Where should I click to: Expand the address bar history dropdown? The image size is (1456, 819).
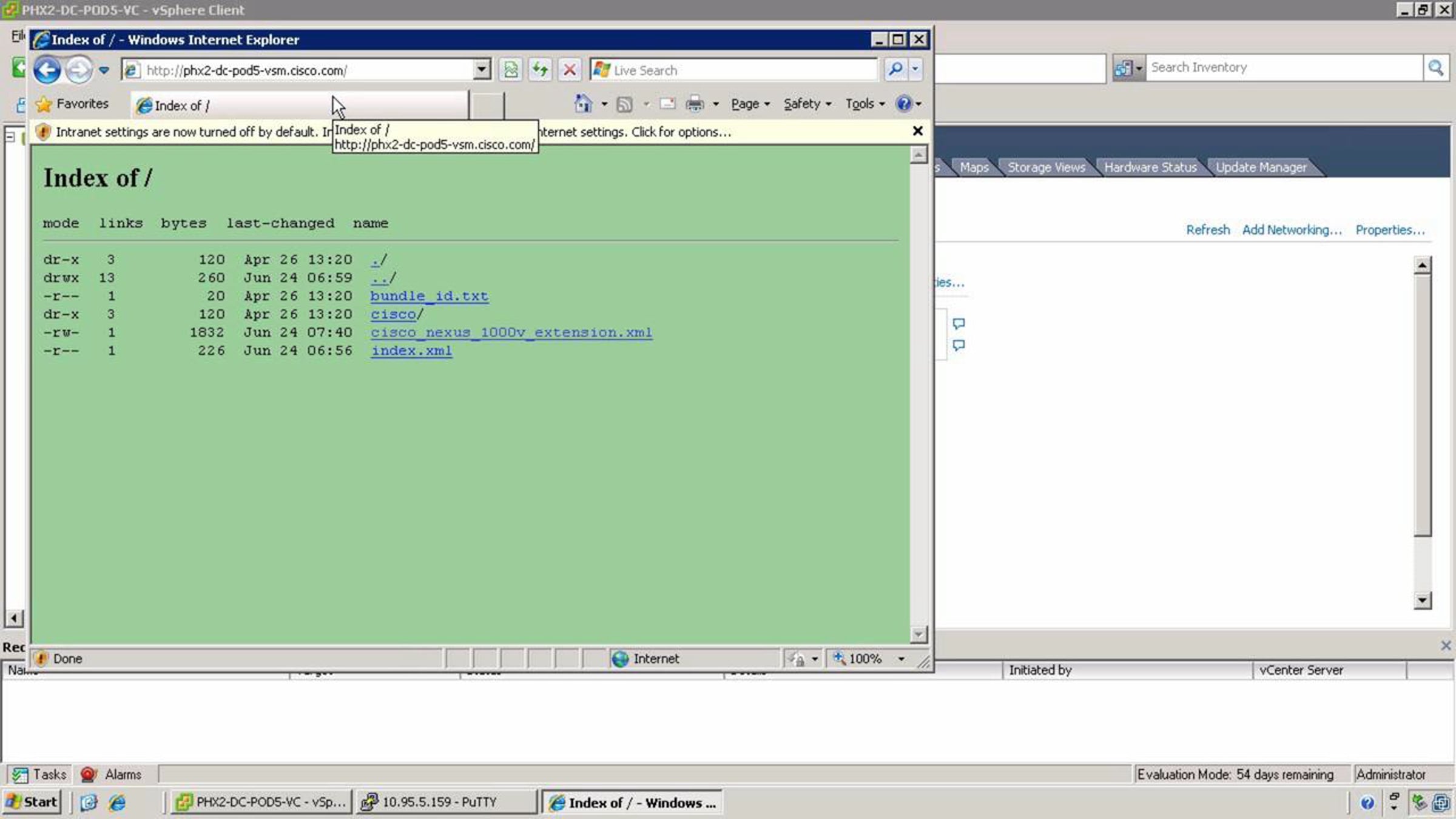click(x=482, y=70)
